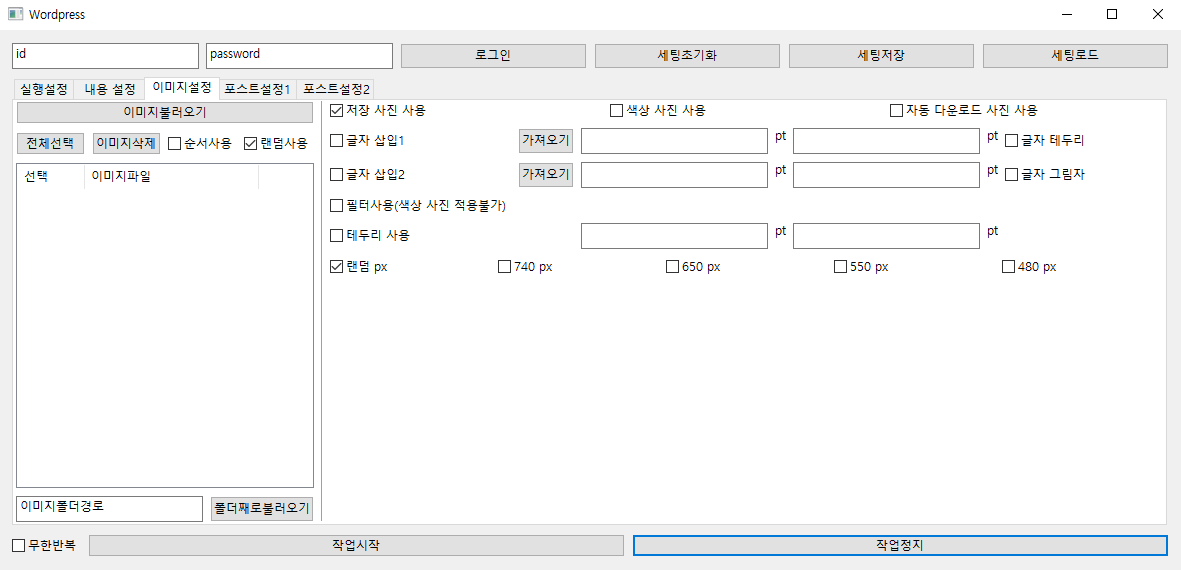Start the job with 작업시작 button
The width and height of the screenshot is (1181, 570).
point(356,546)
